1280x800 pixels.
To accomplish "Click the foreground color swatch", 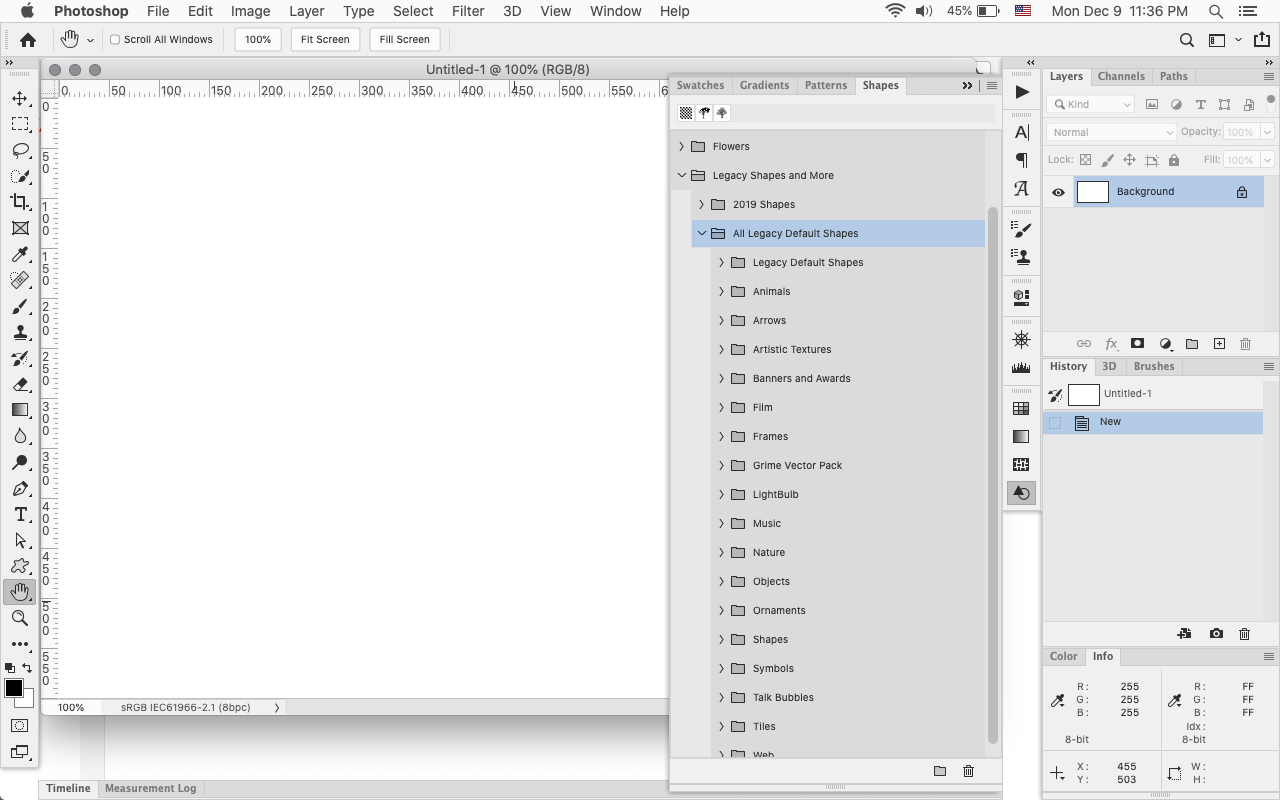I will click(x=14, y=689).
